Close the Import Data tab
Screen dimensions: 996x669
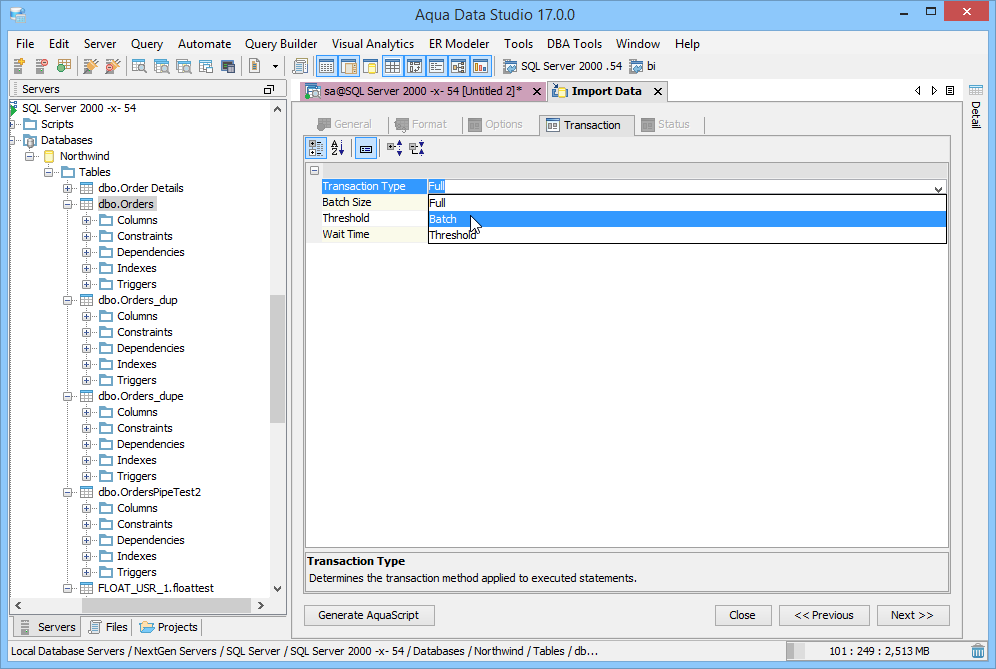pyautogui.click(x=658, y=91)
